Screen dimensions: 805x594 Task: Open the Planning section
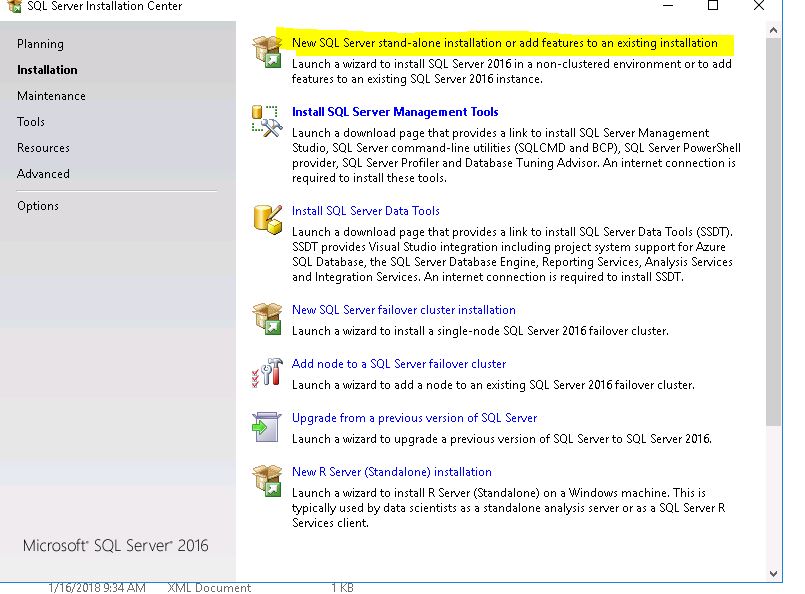pyautogui.click(x=40, y=44)
